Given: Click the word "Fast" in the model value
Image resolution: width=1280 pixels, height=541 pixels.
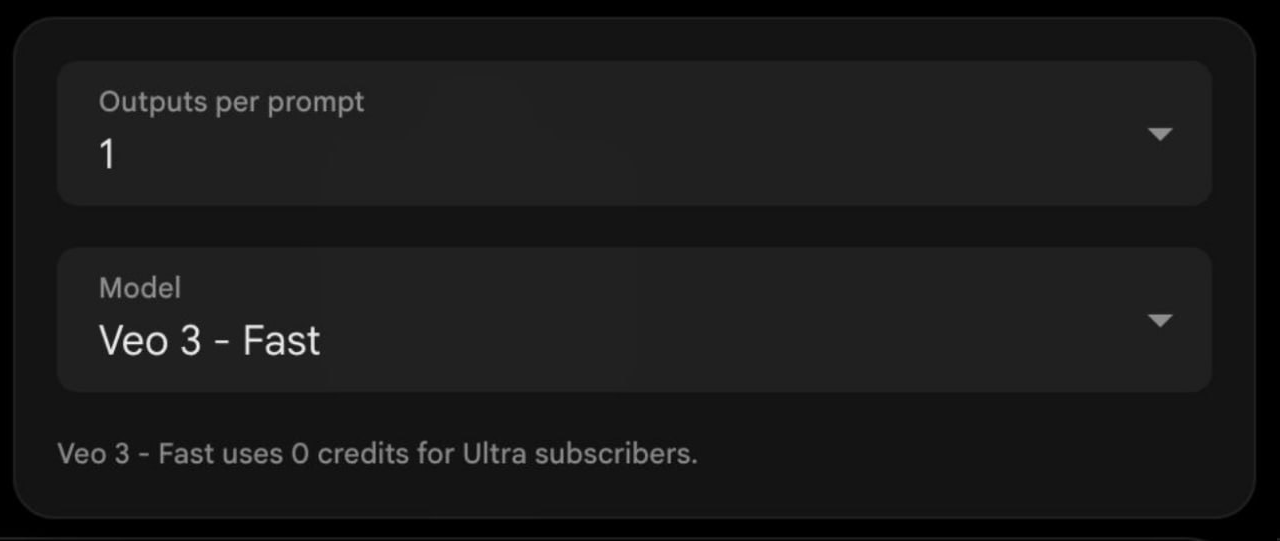Looking at the screenshot, I should point(281,341).
